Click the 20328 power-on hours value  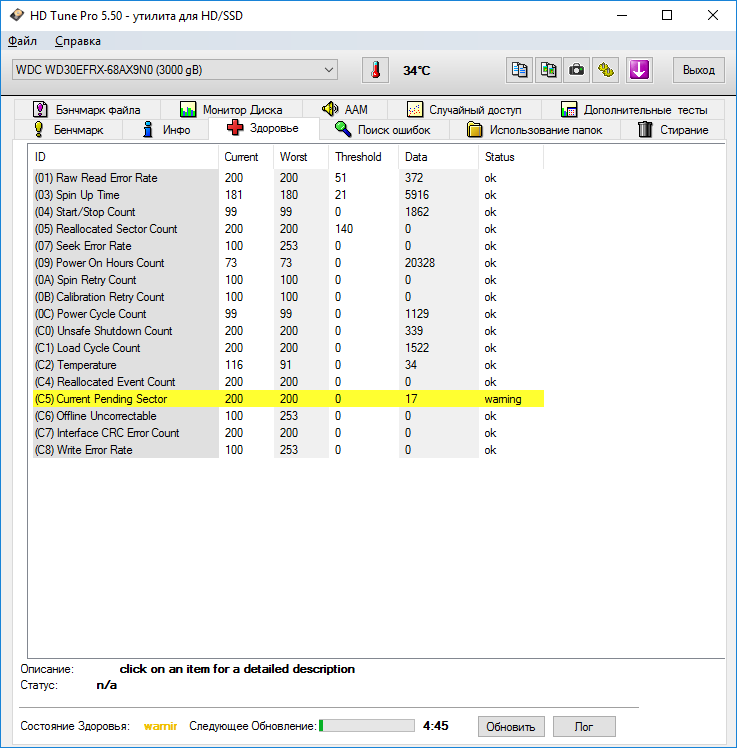coord(420,263)
